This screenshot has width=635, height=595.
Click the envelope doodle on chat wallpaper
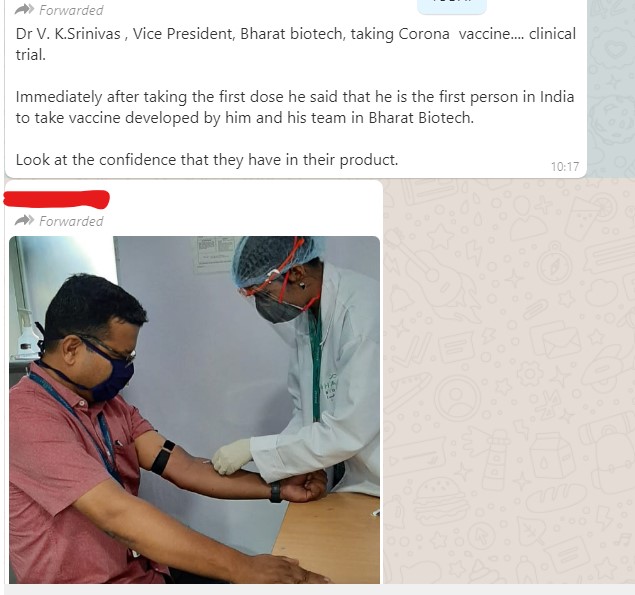[554, 340]
